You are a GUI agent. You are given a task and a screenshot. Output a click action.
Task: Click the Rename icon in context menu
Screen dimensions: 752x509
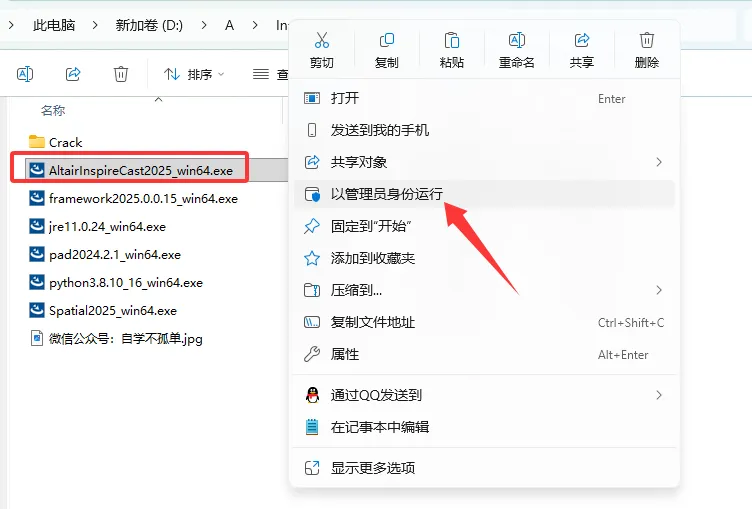pos(517,40)
